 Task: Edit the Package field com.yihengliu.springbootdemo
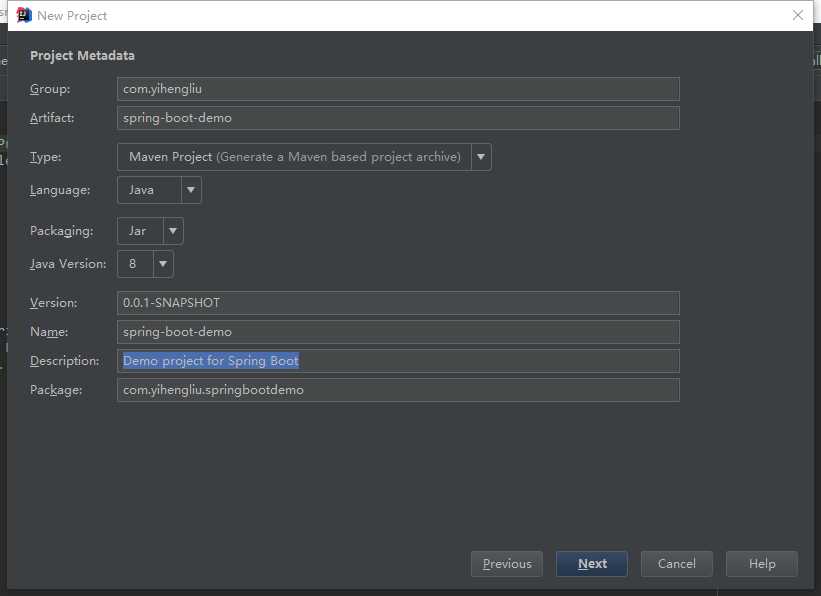[x=398, y=390]
